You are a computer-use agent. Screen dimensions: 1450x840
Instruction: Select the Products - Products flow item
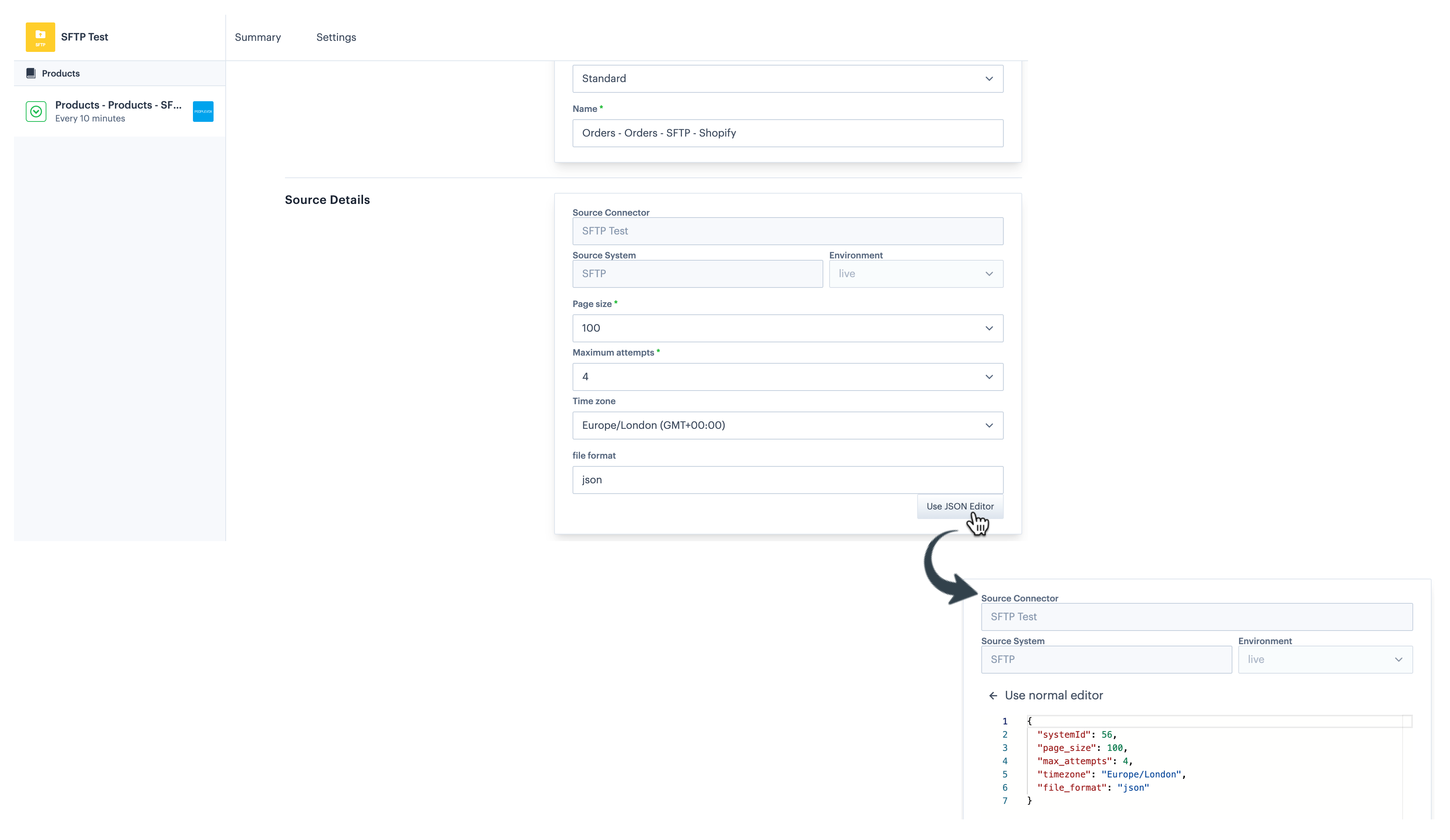[x=118, y=111]
